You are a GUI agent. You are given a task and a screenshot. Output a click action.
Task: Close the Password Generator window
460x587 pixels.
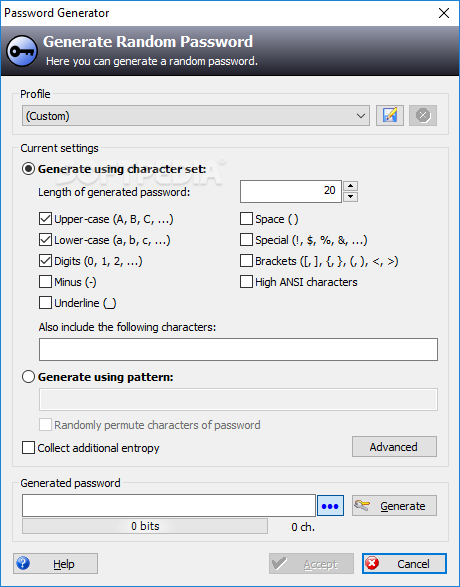point(444,13)
